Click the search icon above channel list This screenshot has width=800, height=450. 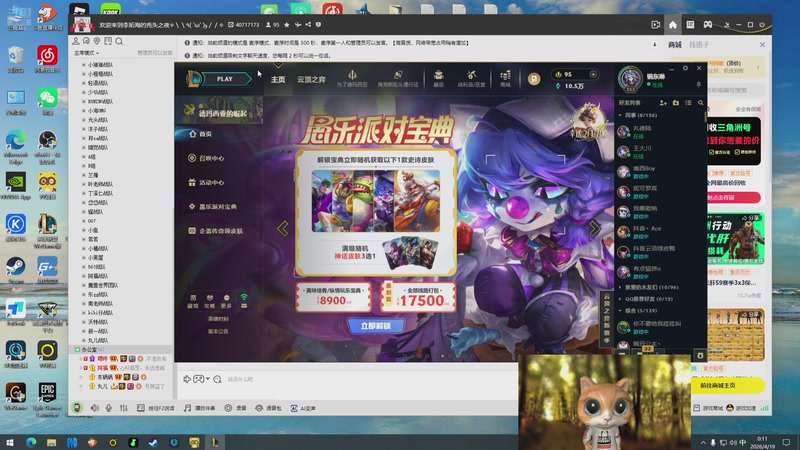[x=119, y=41]
